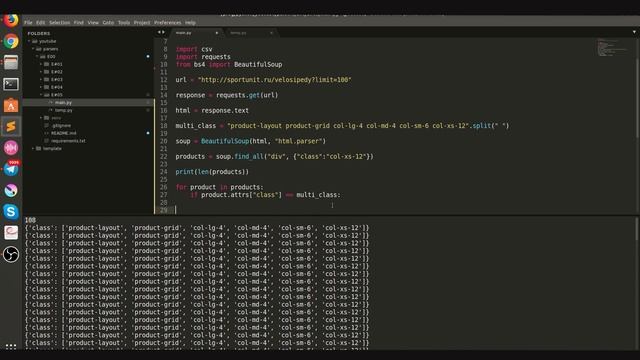Click file icon next to requirements.txt

[47, 141]
